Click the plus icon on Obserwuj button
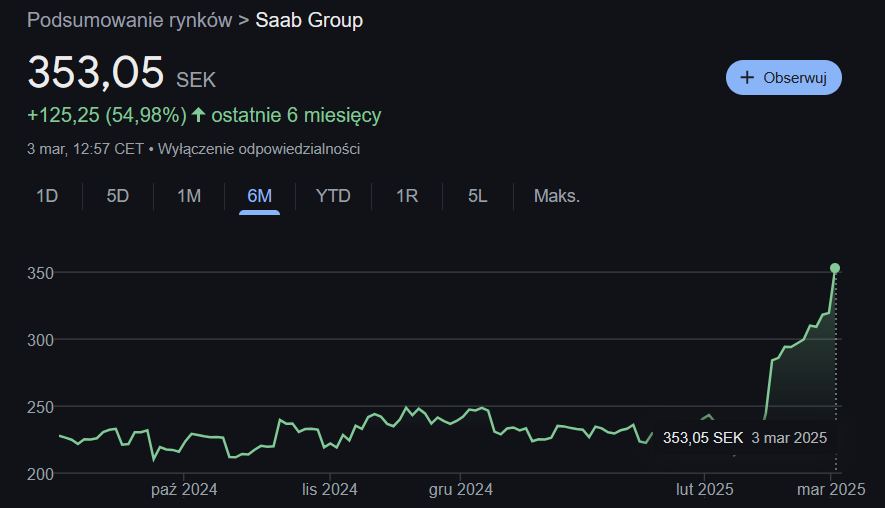Screen dimensions: 885x508 tap(746, 78)
